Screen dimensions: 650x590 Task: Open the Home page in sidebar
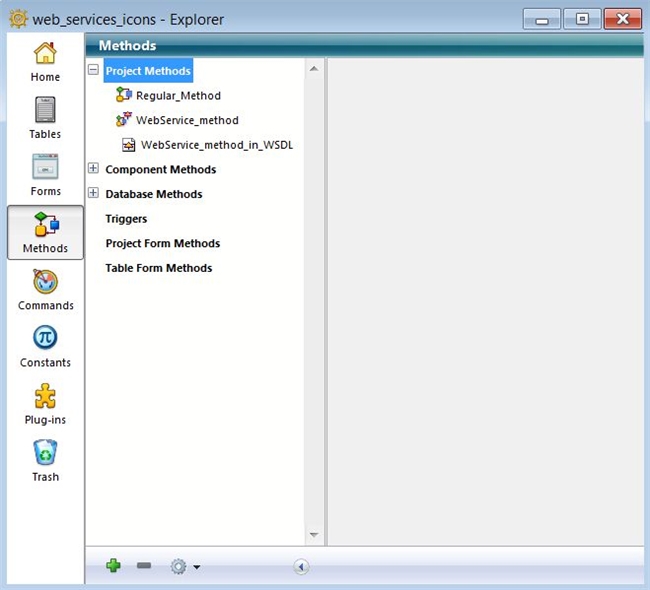coord(45,61)
